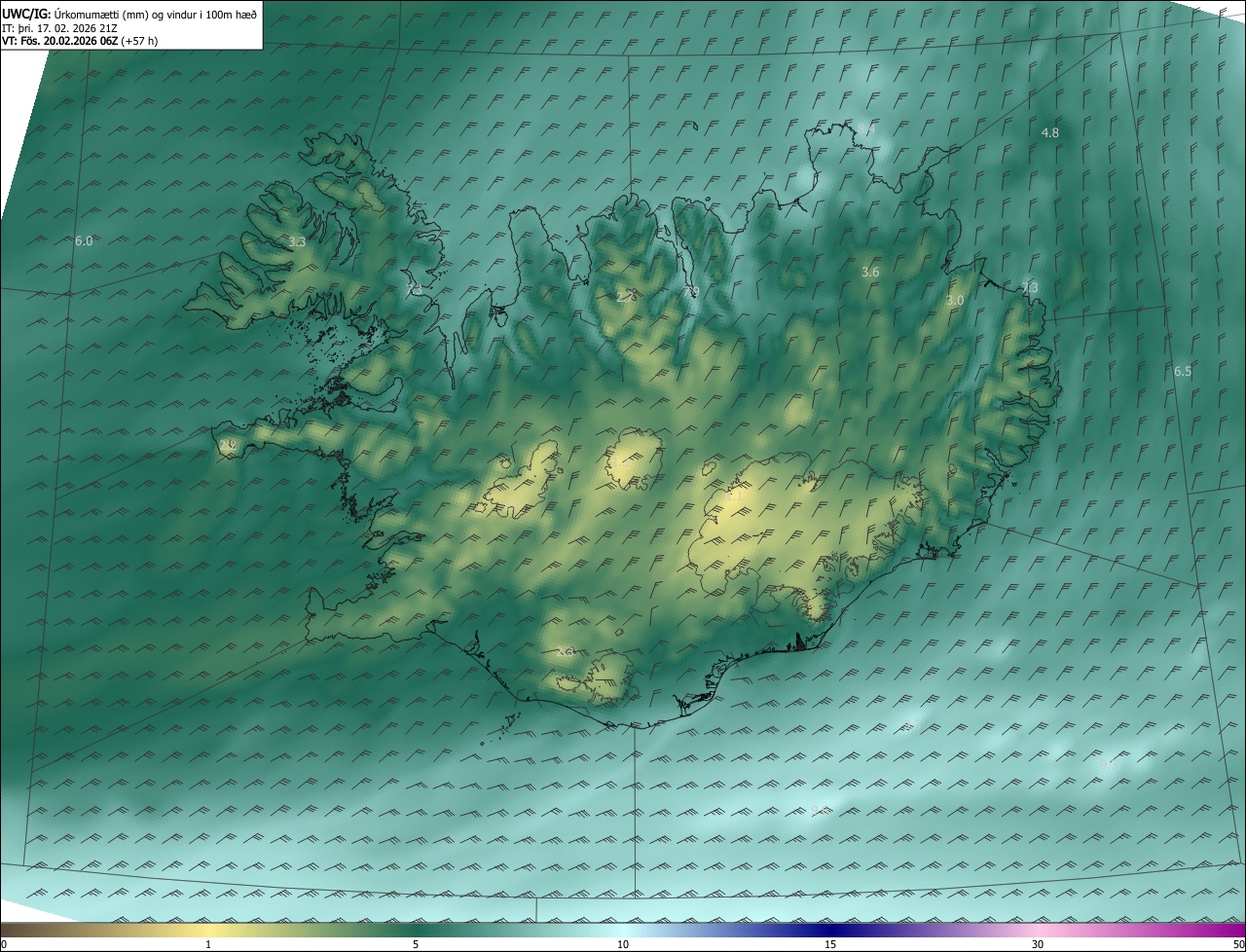Click the 30 tick on the color scale
The width and height of the screenshot is (1246, 952).
[1038, 944]
